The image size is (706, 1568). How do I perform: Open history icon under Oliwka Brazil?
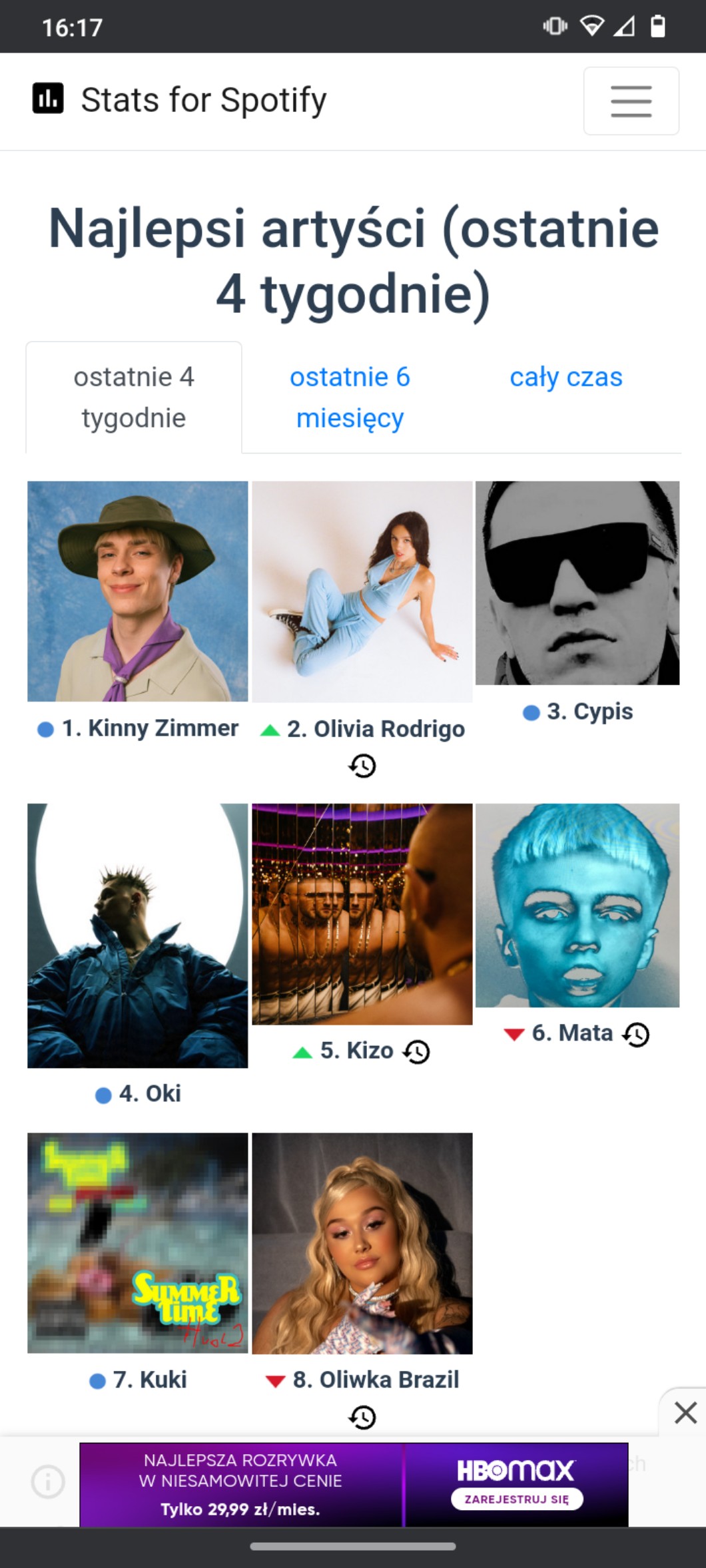point(362,1417)
